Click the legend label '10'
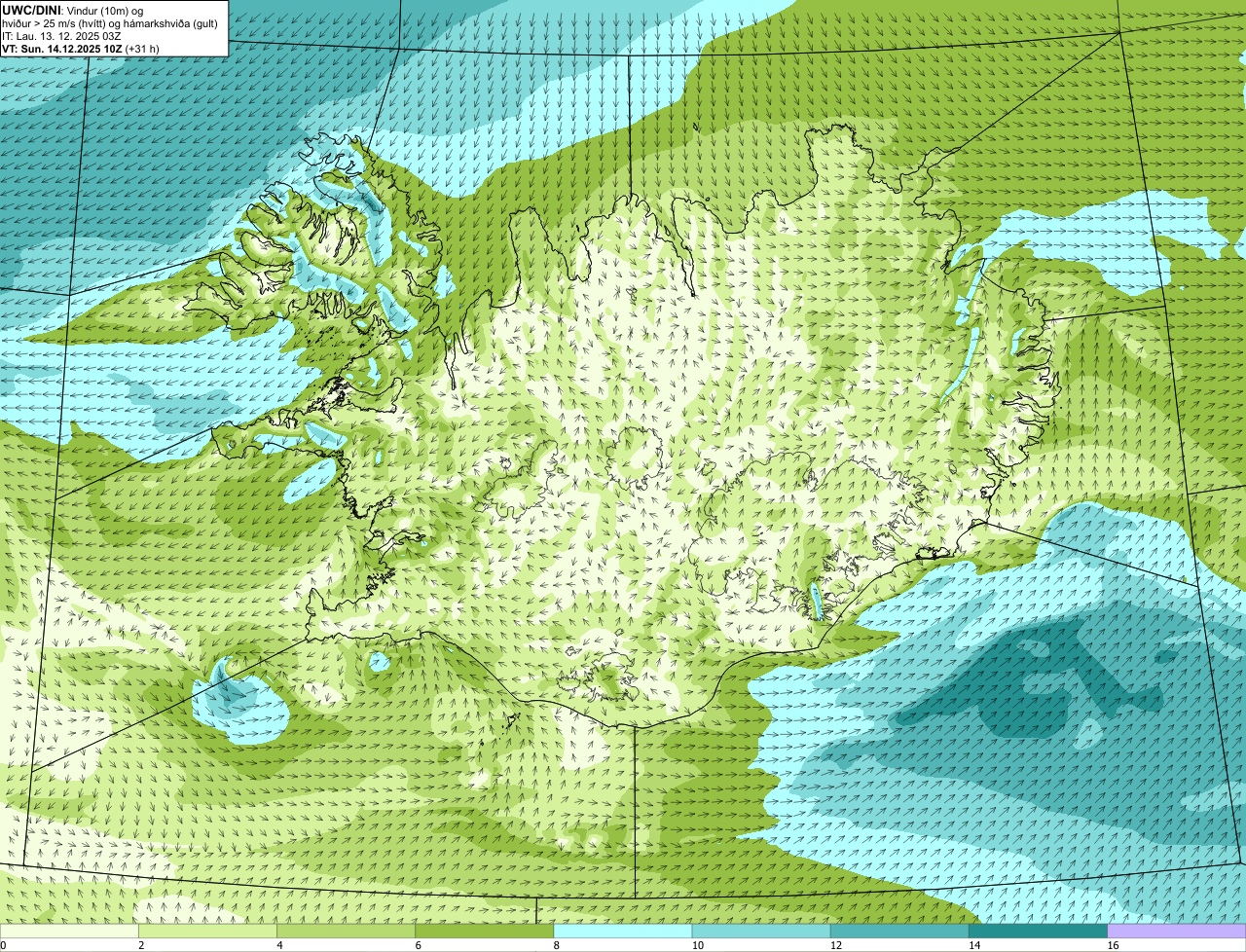This screenshot has width=1246, height=952. click(x=698, y=945)
